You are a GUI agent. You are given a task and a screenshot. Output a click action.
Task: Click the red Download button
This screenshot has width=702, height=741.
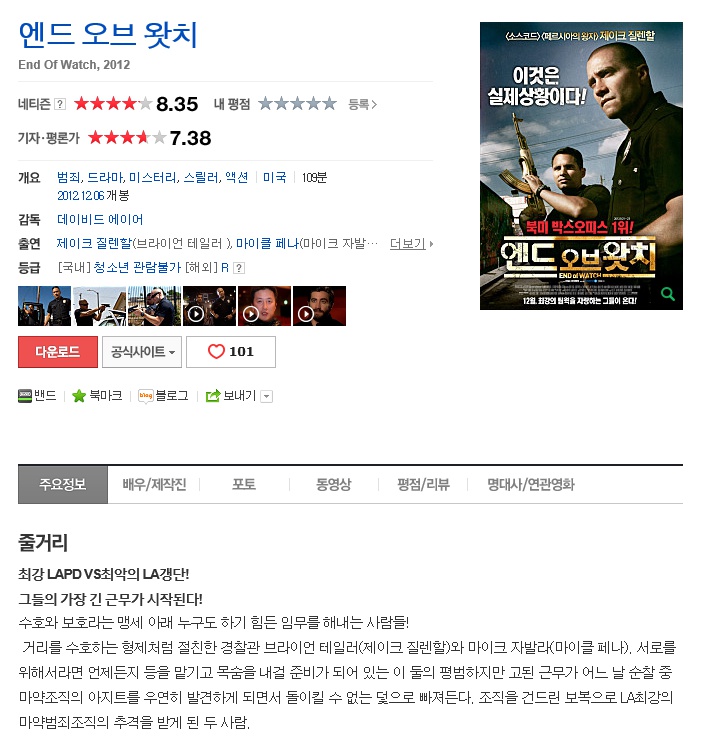(58, 352)
